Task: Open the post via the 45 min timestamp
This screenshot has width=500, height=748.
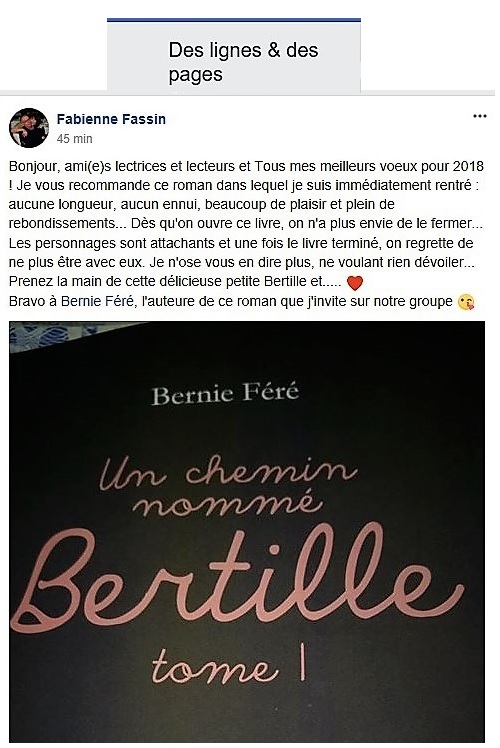Action: (x=74, y=139)
